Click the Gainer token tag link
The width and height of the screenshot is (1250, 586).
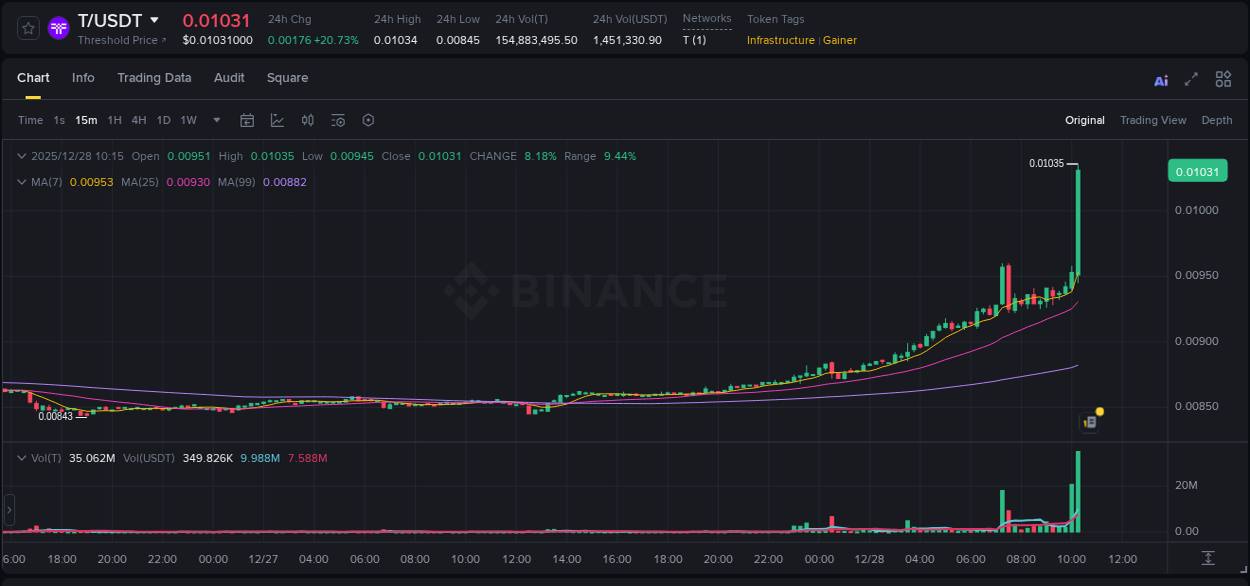(839, 40)
